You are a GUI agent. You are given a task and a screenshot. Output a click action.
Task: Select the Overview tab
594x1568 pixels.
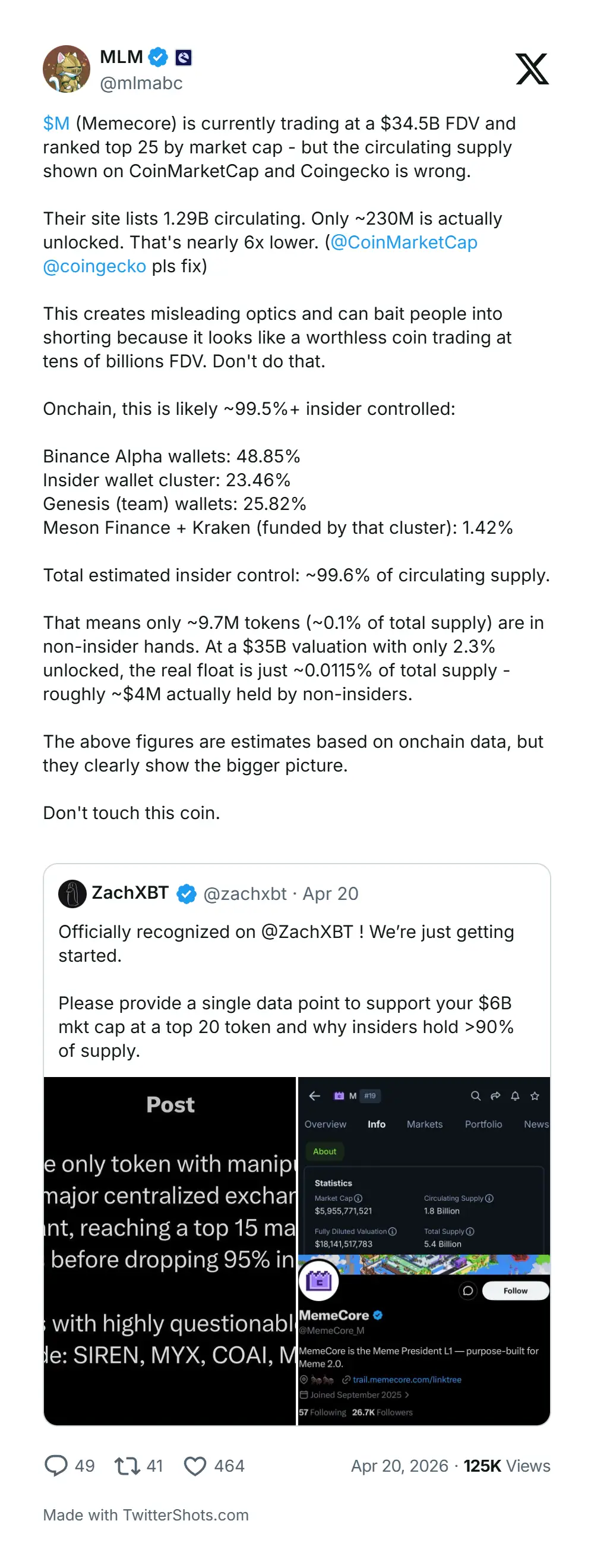coord(325,1124)
